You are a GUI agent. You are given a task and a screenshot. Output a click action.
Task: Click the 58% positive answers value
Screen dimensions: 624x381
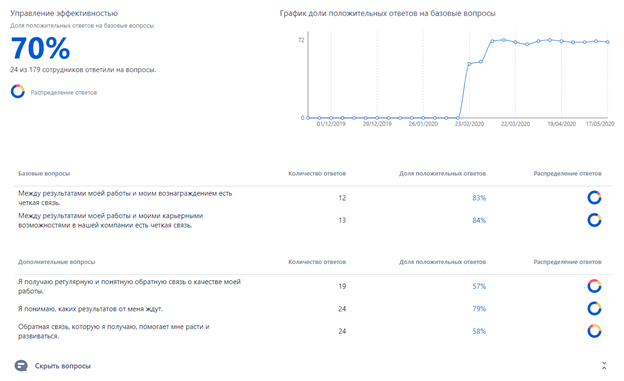click(479, 331)
